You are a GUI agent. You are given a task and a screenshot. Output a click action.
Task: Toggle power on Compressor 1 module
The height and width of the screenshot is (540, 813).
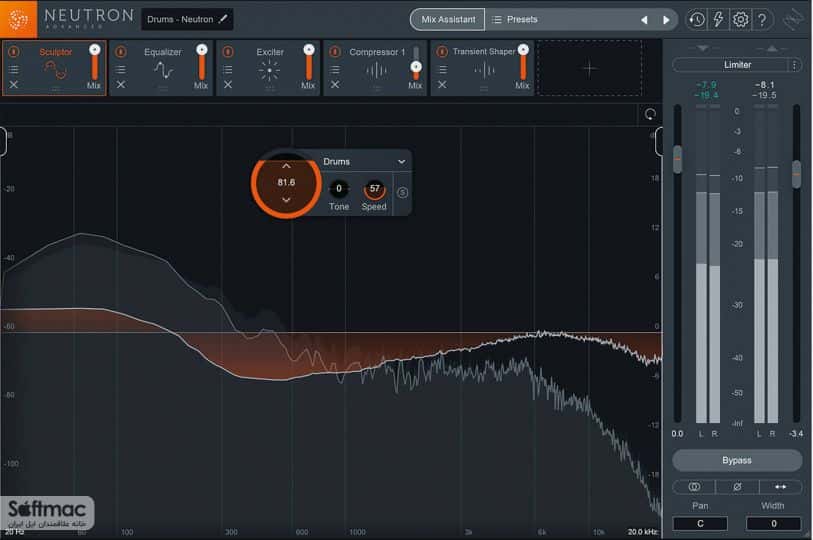pos(335,51)
